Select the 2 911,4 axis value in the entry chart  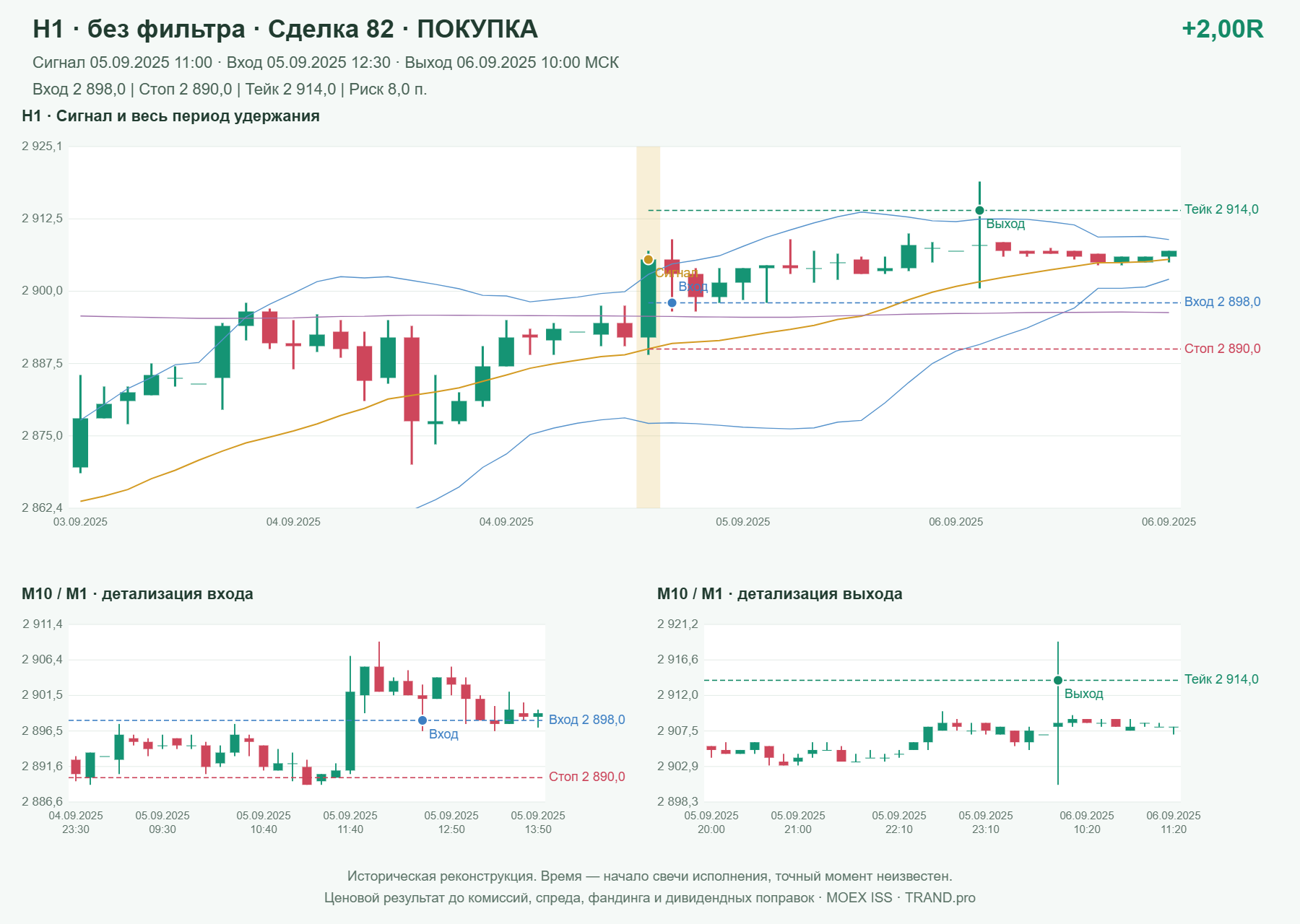42,624
